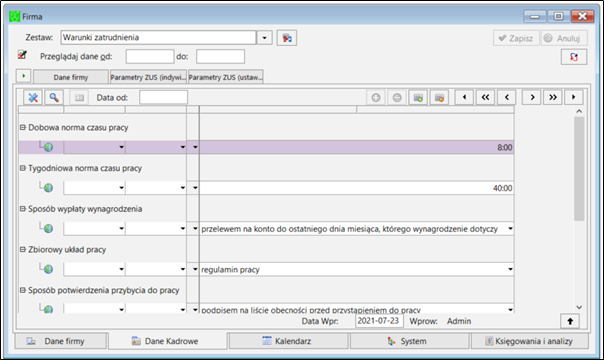Click the scrollbar up arrow

pos(579,111)
